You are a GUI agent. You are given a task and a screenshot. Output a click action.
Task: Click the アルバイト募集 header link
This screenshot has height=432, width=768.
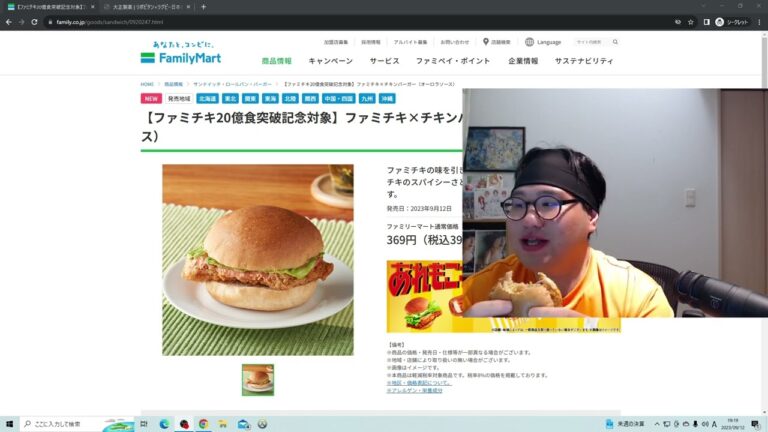(410, 42)
